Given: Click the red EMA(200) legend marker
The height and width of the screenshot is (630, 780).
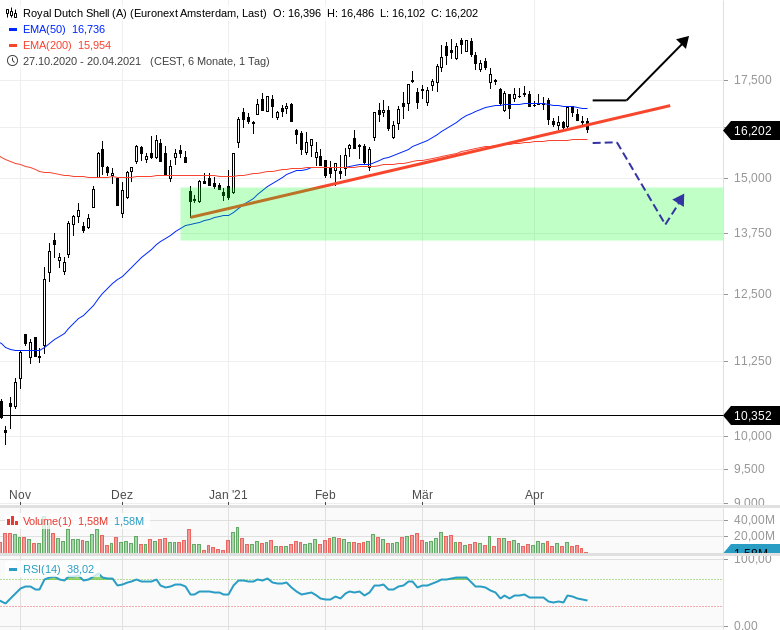Looking at the screenshot, I should (x=12, y=46).
